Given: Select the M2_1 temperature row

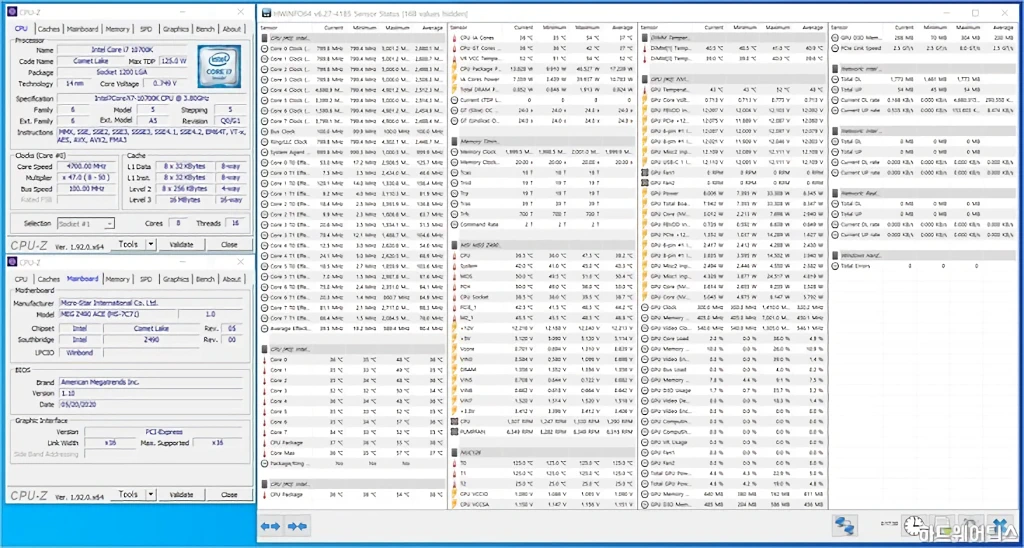Looking at the screenshot, I should pyautogui.click(x=543, y=317).
